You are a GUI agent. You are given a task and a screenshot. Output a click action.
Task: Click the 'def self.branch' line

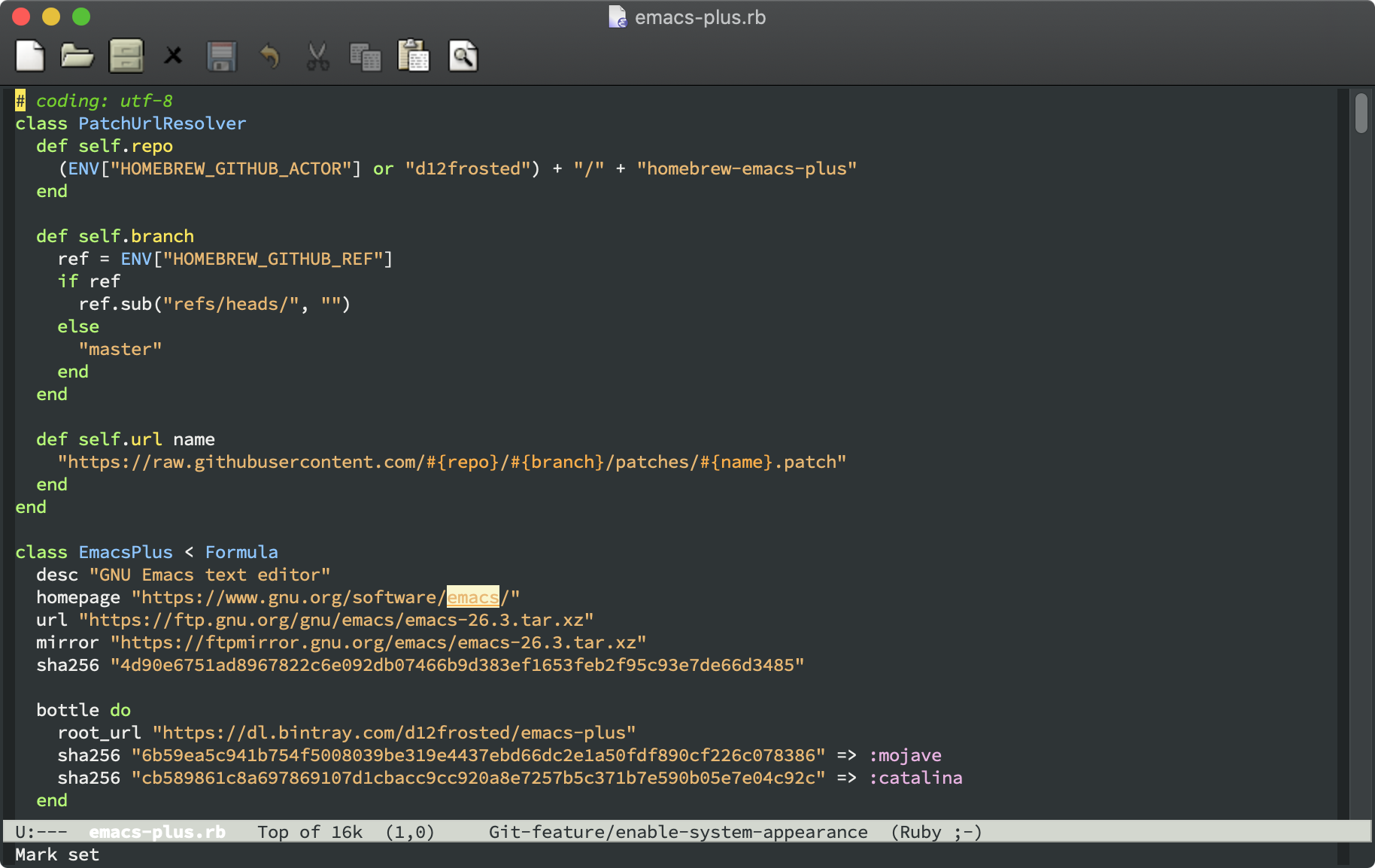click(x=115, y=236)
